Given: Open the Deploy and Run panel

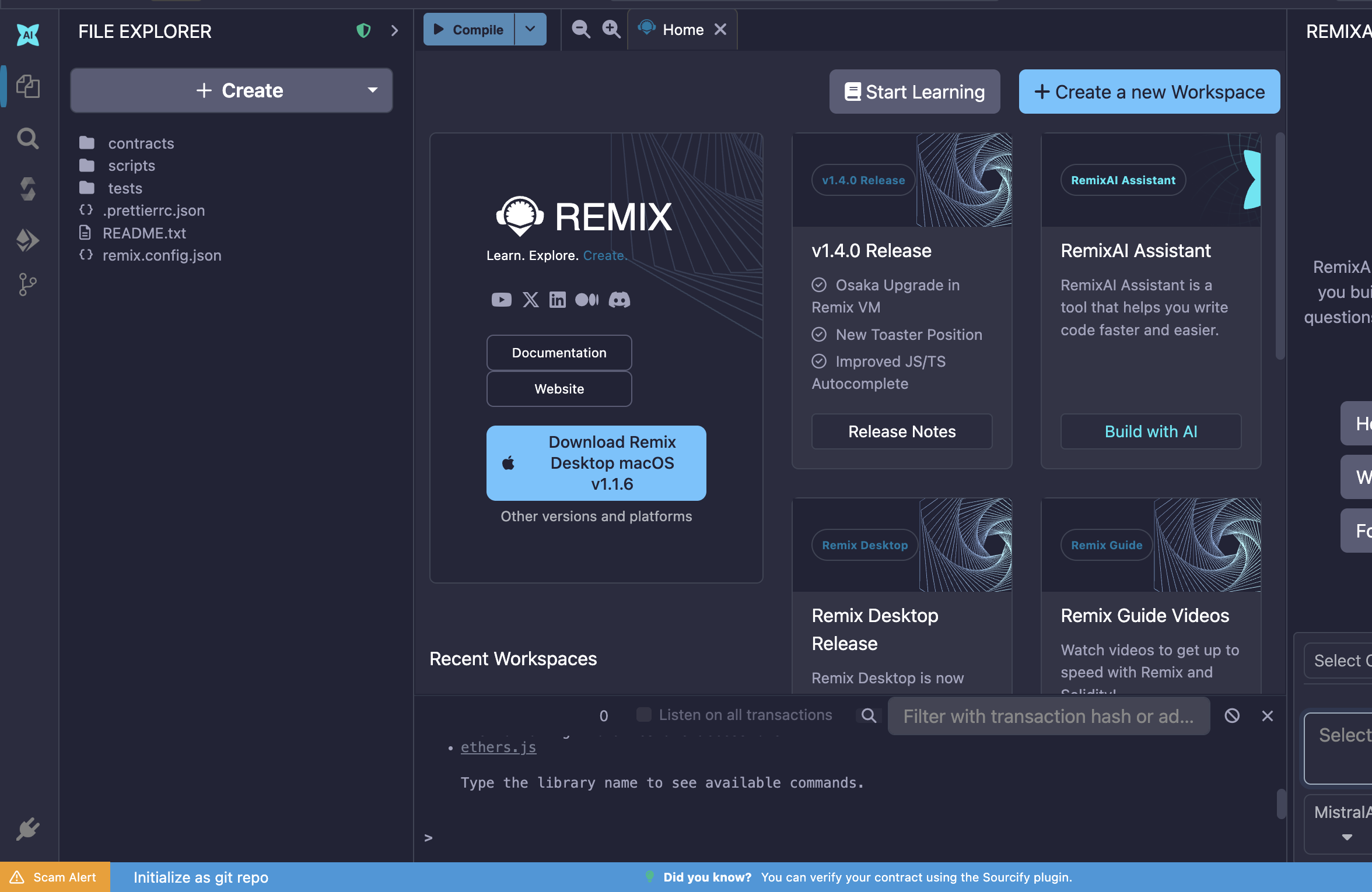Looking at the screenshot, I should [28, 240].
